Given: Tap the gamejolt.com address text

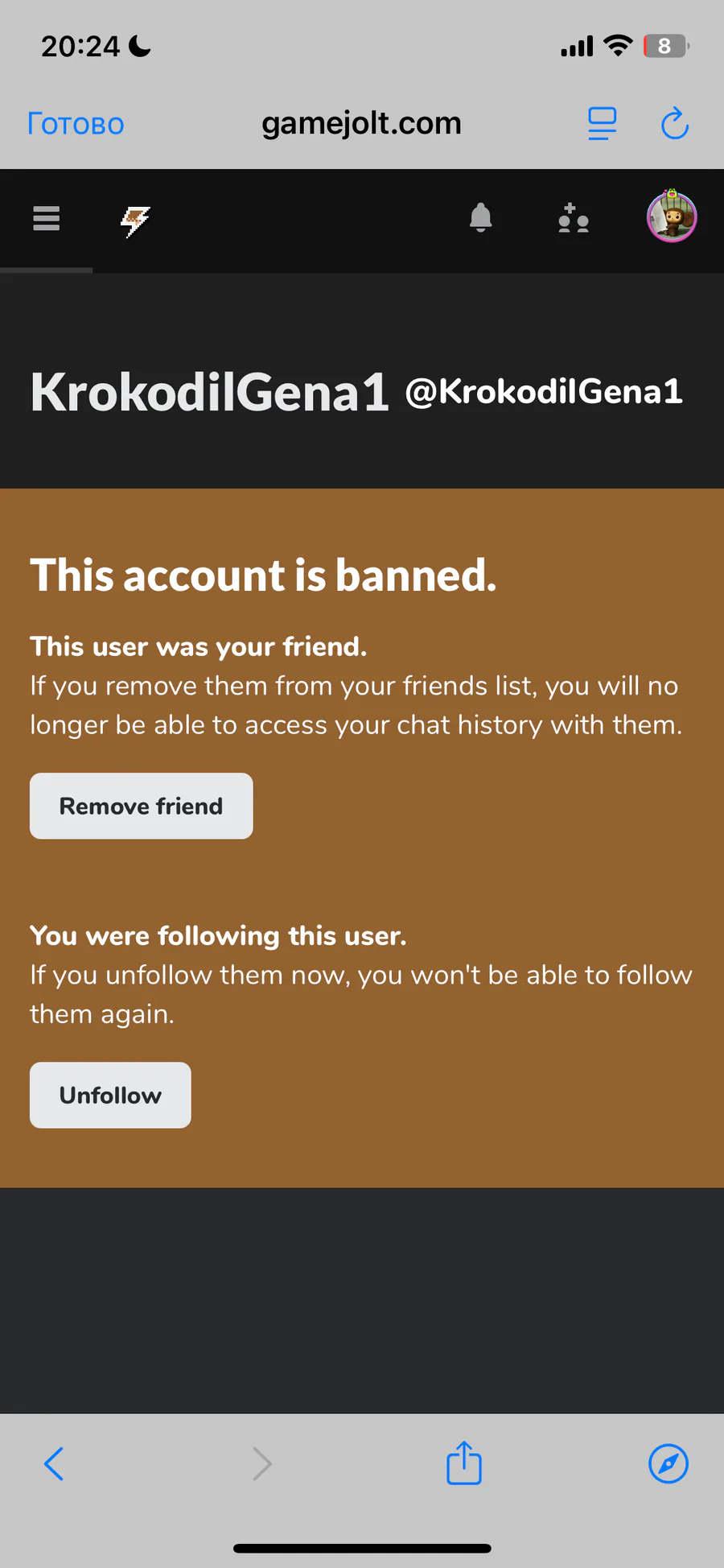Looking at the screenshot, I should coord(361,123).
